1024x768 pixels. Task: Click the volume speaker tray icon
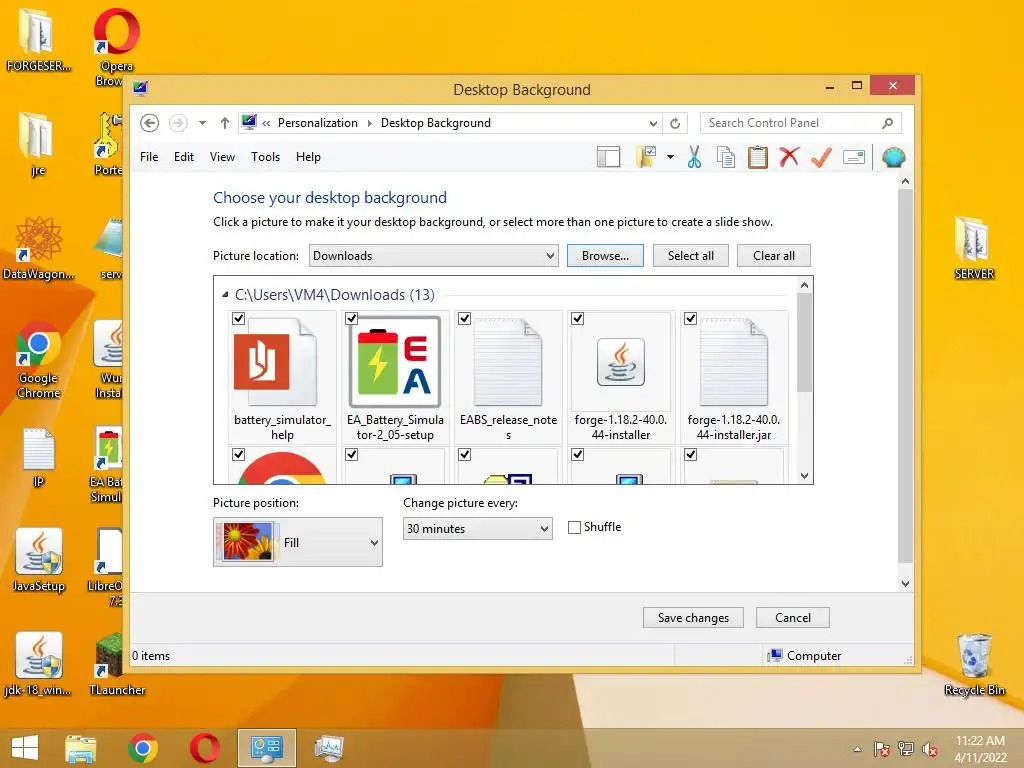(930, 749)
